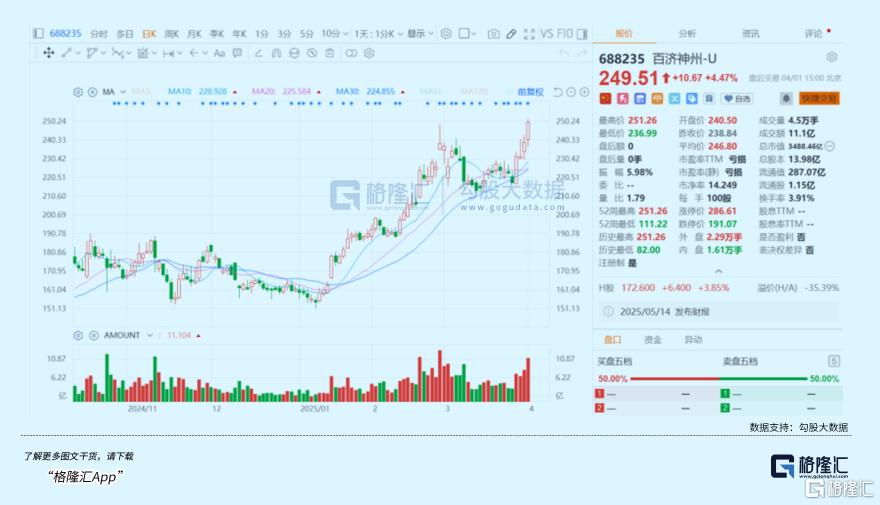Pick the trend line drawing tool

tap(67, 53)
